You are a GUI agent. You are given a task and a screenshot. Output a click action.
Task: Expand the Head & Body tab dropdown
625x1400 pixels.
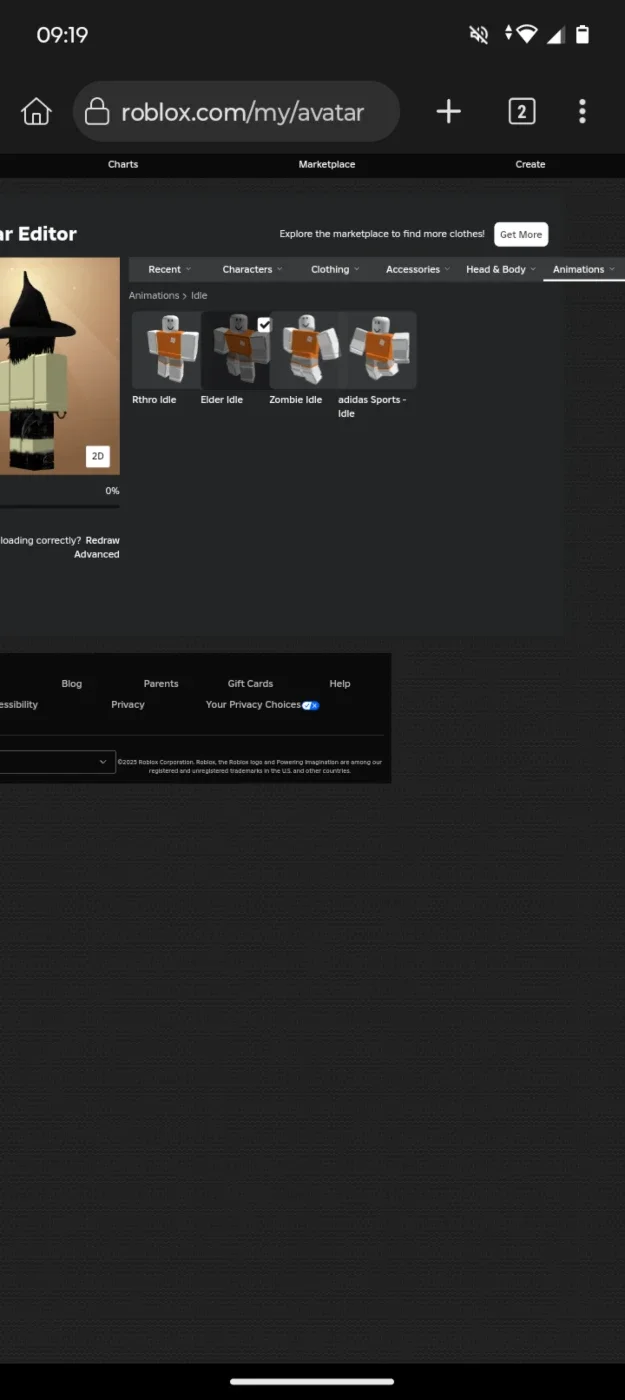(501, 269)
